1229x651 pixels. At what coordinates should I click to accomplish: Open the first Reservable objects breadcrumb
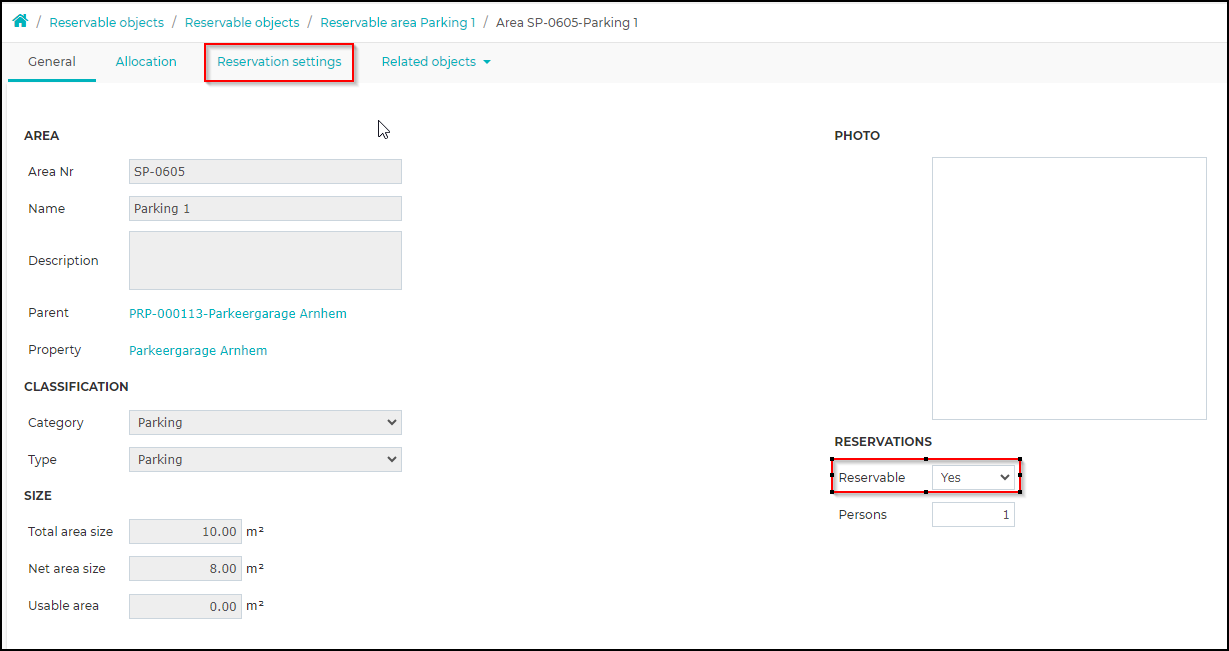tap(106, 22)
